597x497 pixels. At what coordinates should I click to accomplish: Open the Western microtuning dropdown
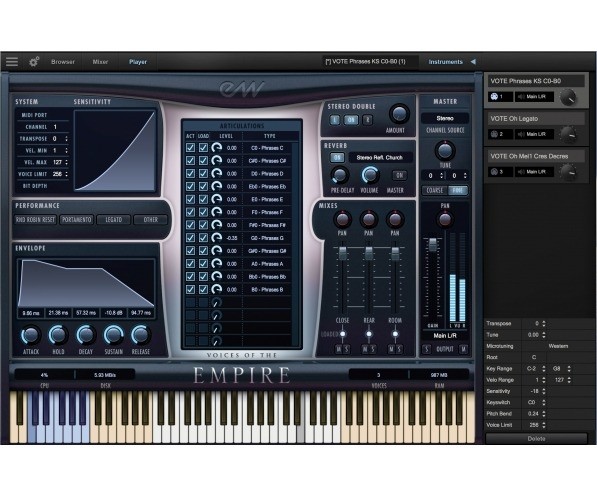pos(559,346)
